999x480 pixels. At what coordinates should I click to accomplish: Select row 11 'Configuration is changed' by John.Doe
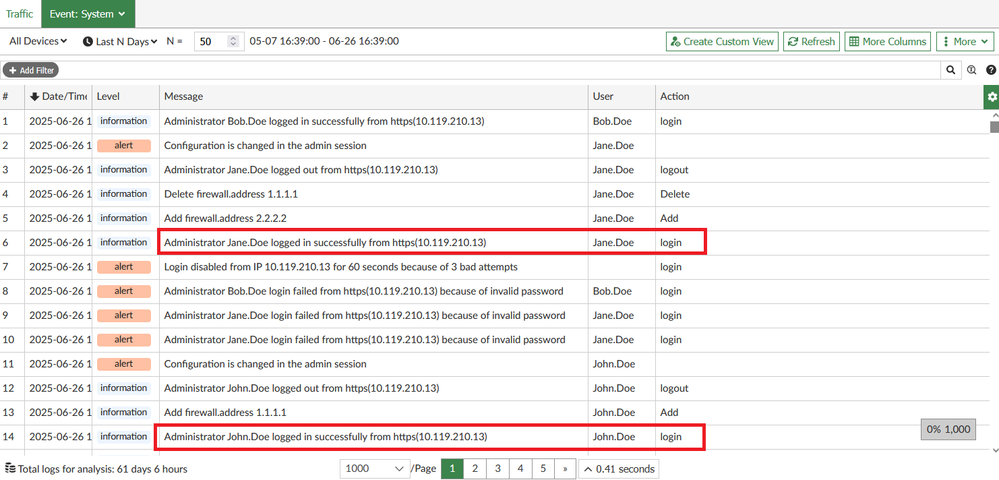pyautogui.click(x=265, y=364)
